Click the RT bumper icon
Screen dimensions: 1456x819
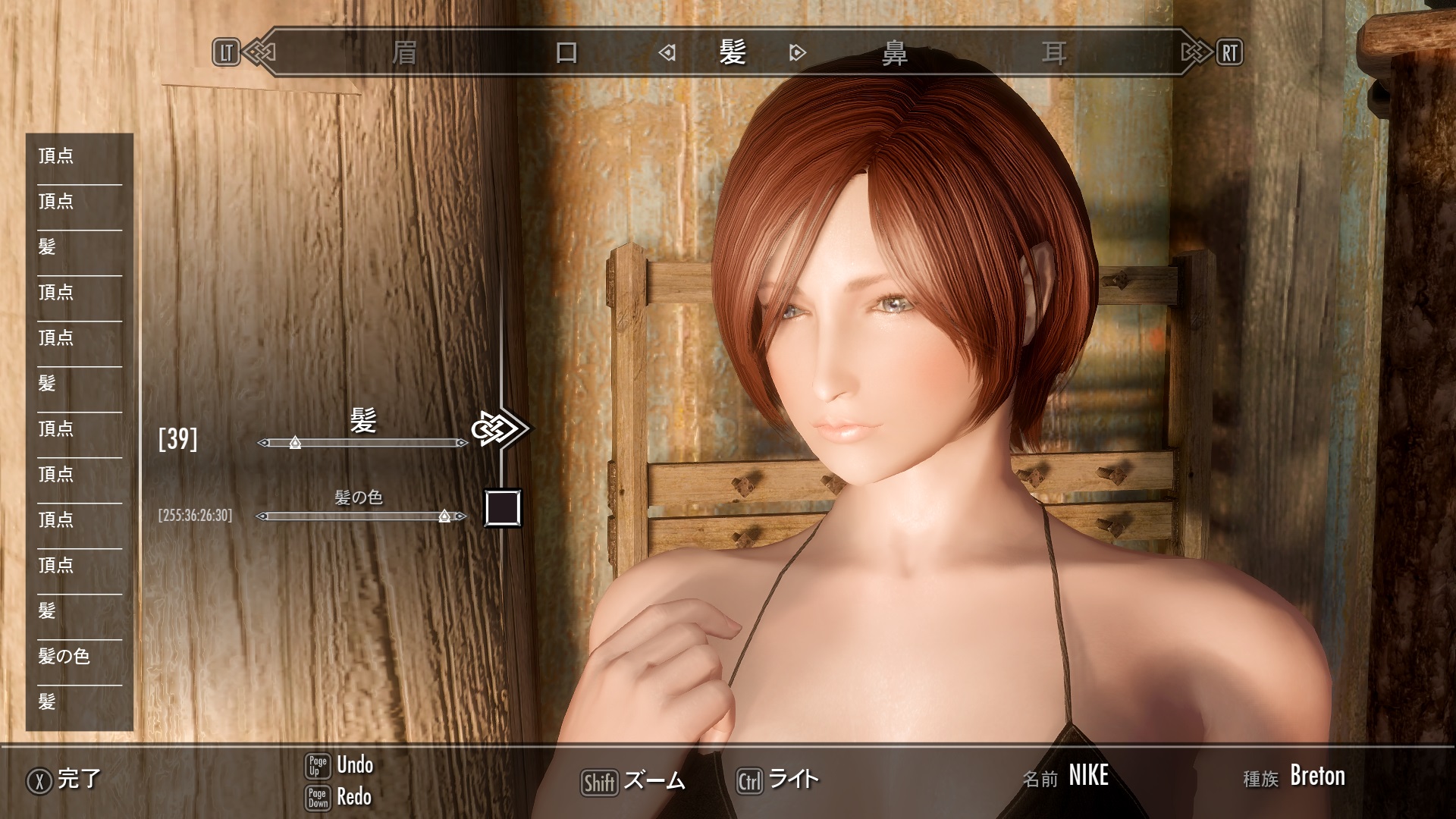pyautogui.click(x=1229, y=53)
